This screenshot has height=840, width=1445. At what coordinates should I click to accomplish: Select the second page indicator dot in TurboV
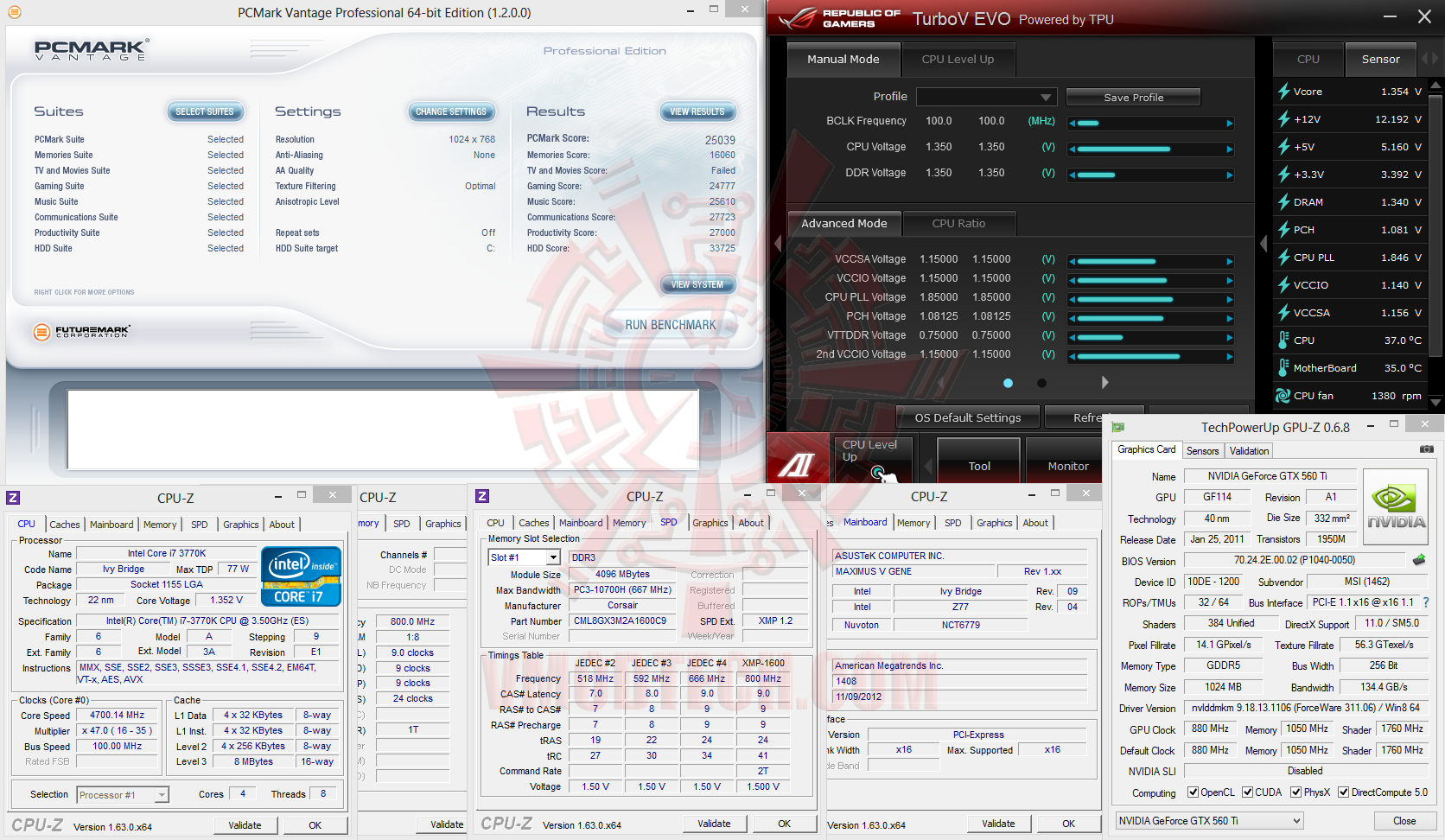pos(1041,383)
